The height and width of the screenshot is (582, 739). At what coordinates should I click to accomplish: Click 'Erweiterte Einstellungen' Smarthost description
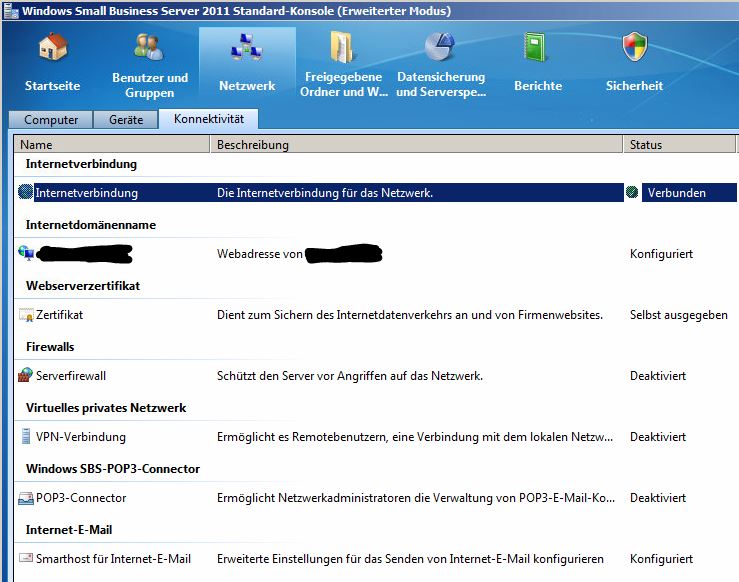tap(410, 559)
